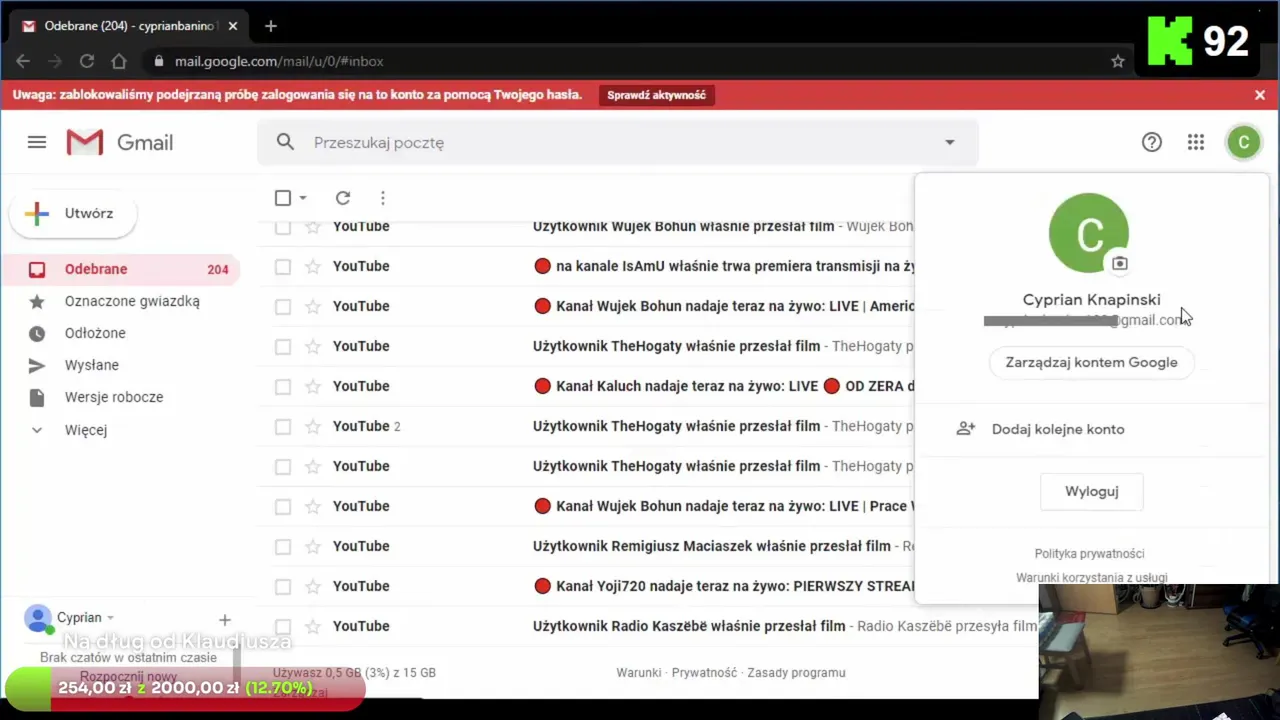Screen dimensions: 1280x720
Task: Star the Yoji720 live email
Action: point(313,586)
